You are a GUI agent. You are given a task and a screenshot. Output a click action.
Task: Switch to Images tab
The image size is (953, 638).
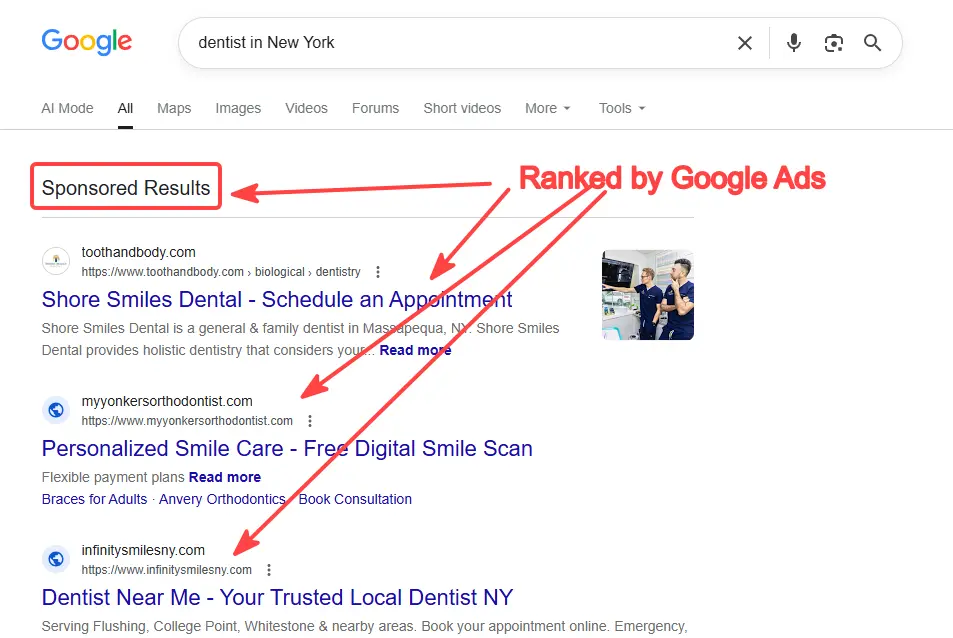click(x=238, y=108)
